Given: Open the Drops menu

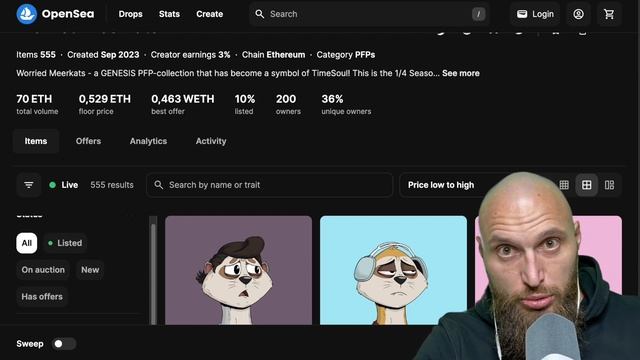Looking at the screenshot, I should 131,14.
